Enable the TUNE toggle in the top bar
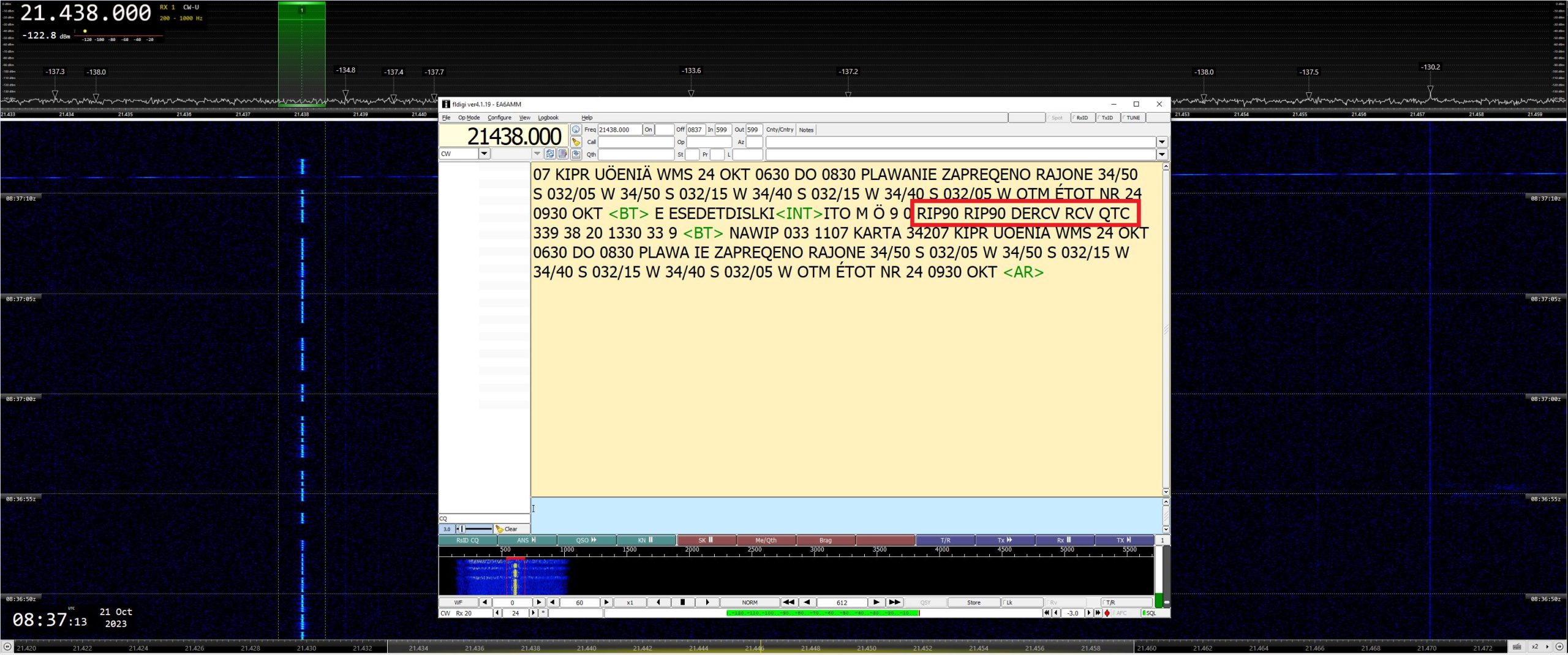The height and width of the screenshot is (655, 1568). pos(1133,118)
